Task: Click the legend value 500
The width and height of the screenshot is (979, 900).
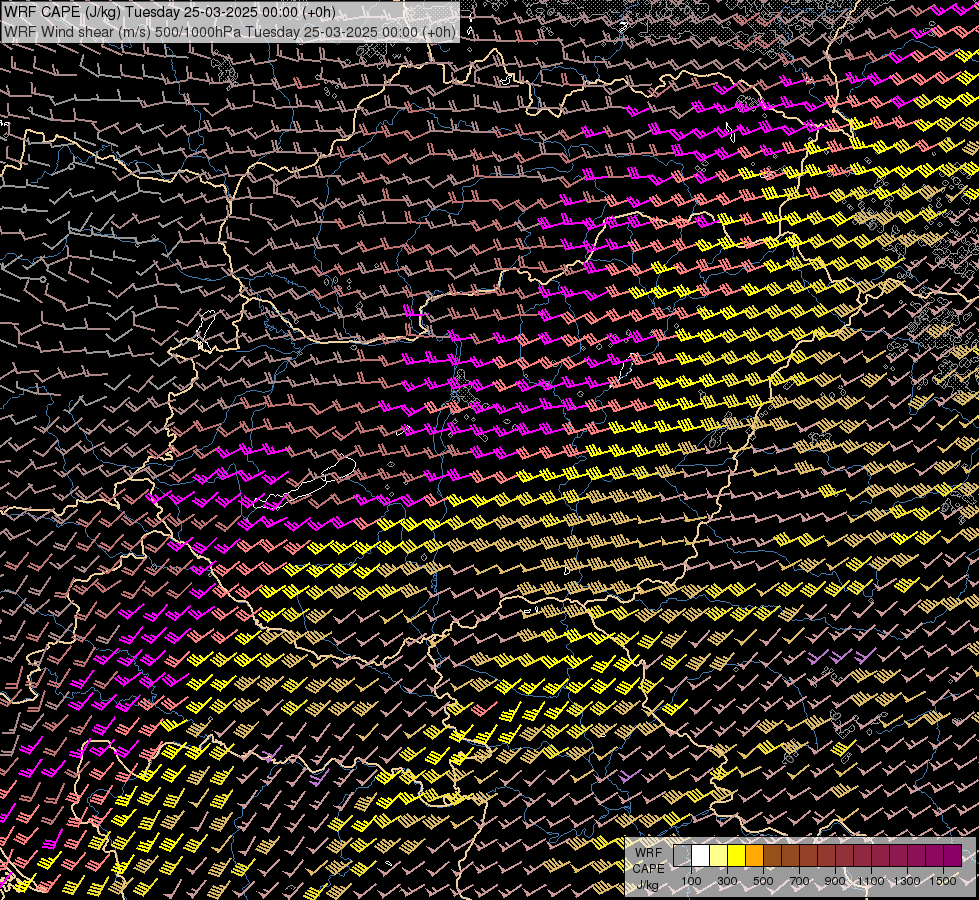Action: tap(763, 881)
